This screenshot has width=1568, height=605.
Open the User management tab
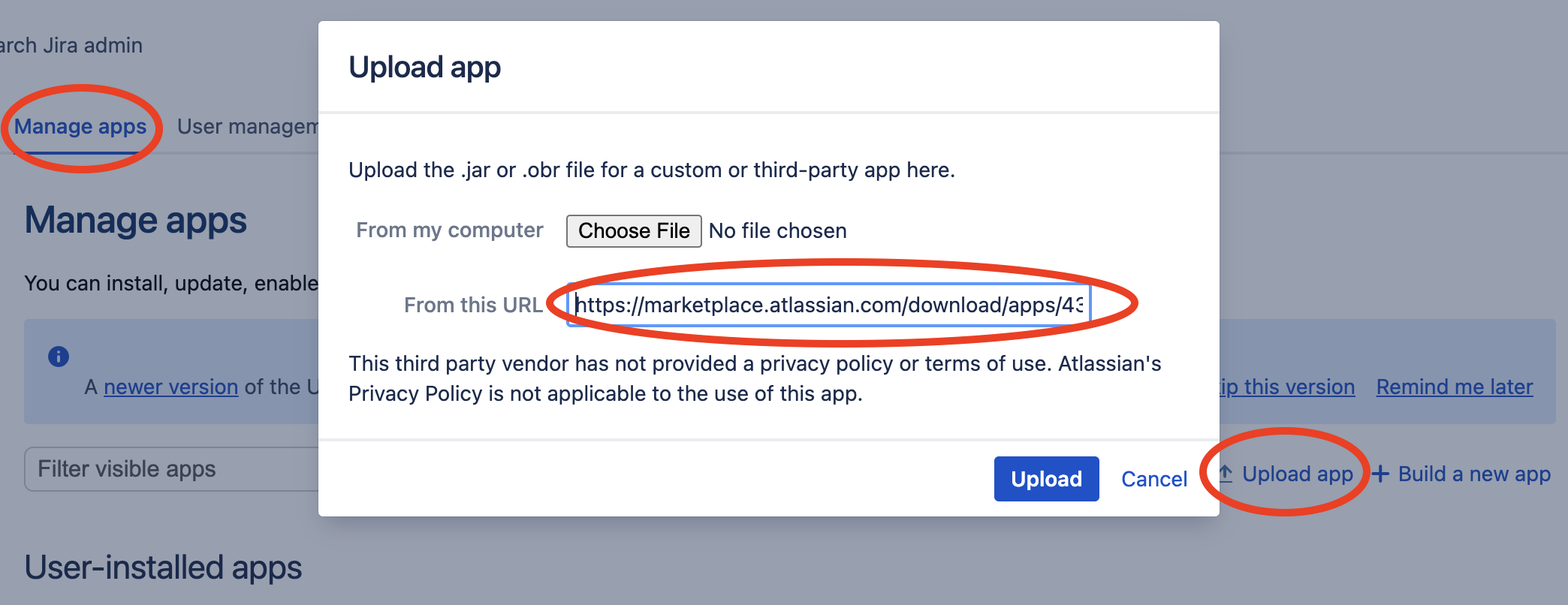pos(247,126)
